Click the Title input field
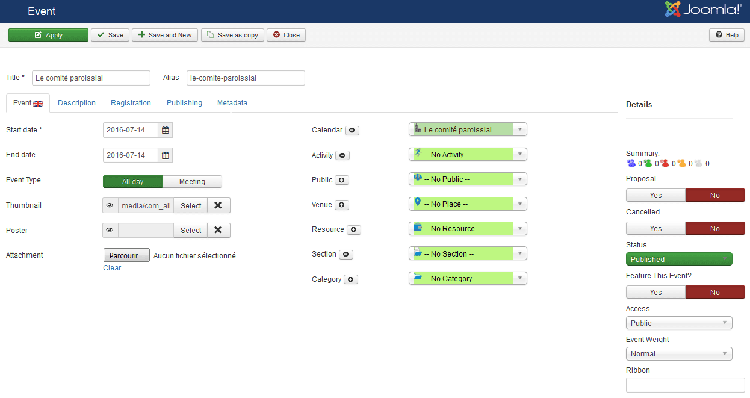The height and width of the screenshot is (398, 750). click(91, 78)
